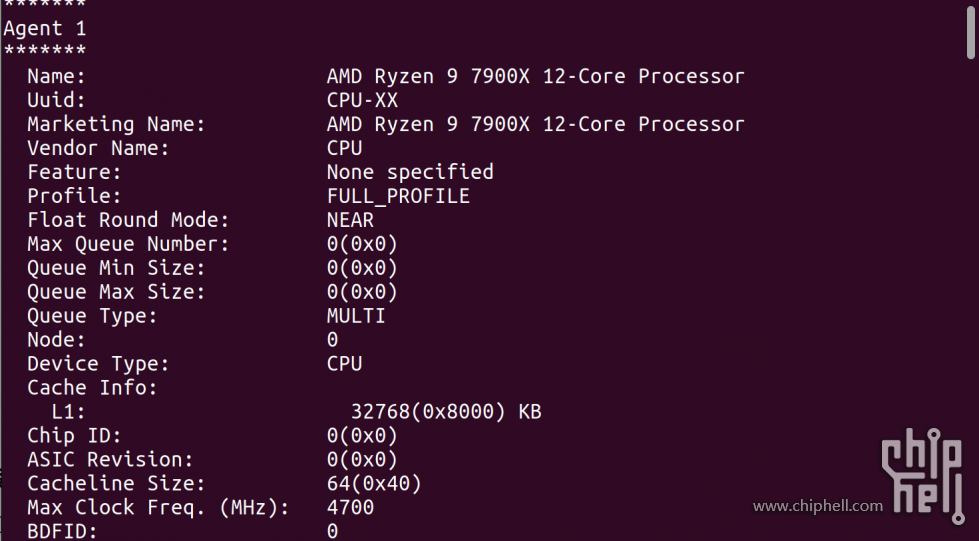Click the ASIC Revision label
This screenshot has height=541, width=979.
coord(110,460)
